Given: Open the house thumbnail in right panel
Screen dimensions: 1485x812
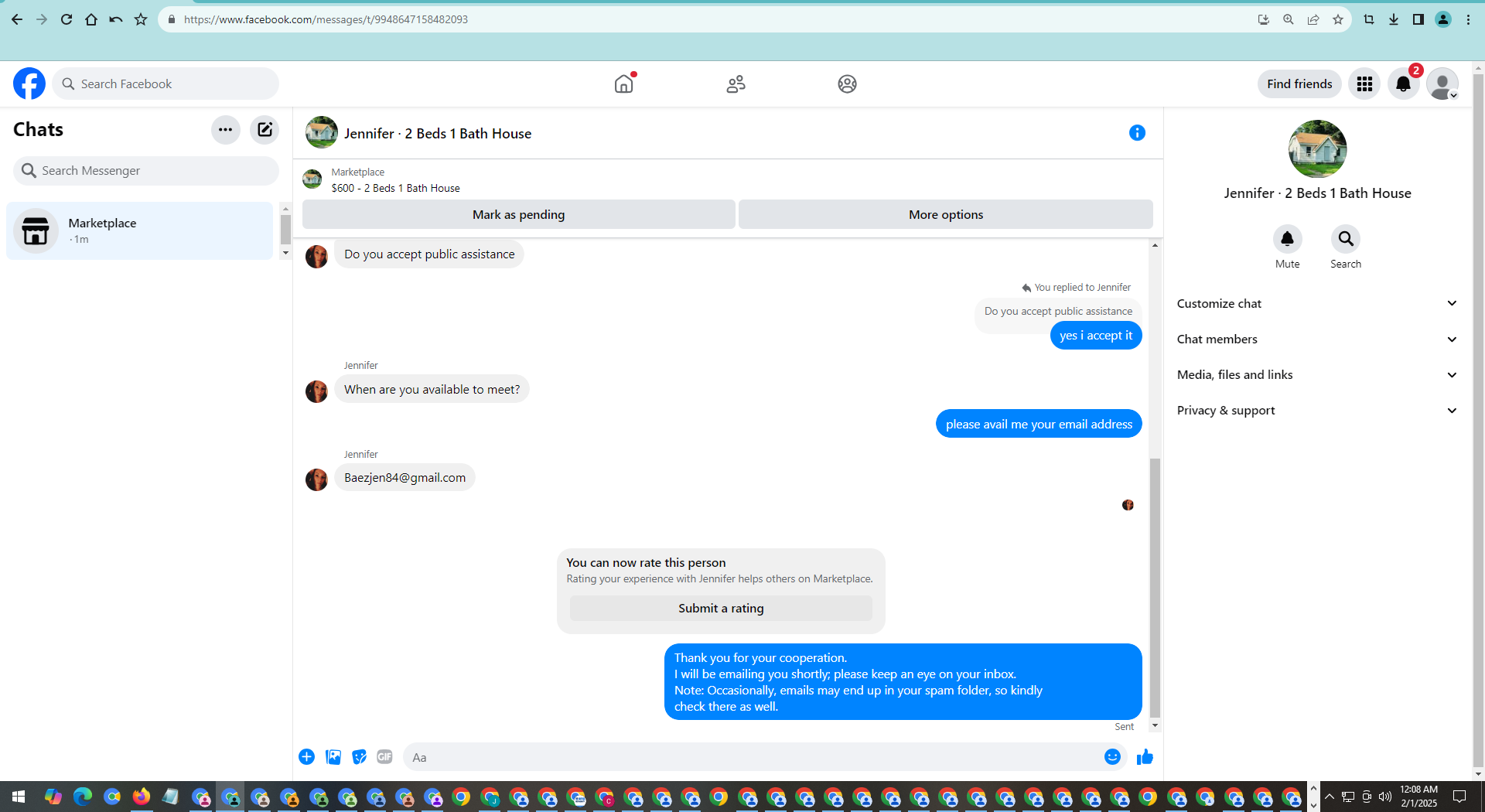Looking at the screenshot, I should coord(1317,149).
